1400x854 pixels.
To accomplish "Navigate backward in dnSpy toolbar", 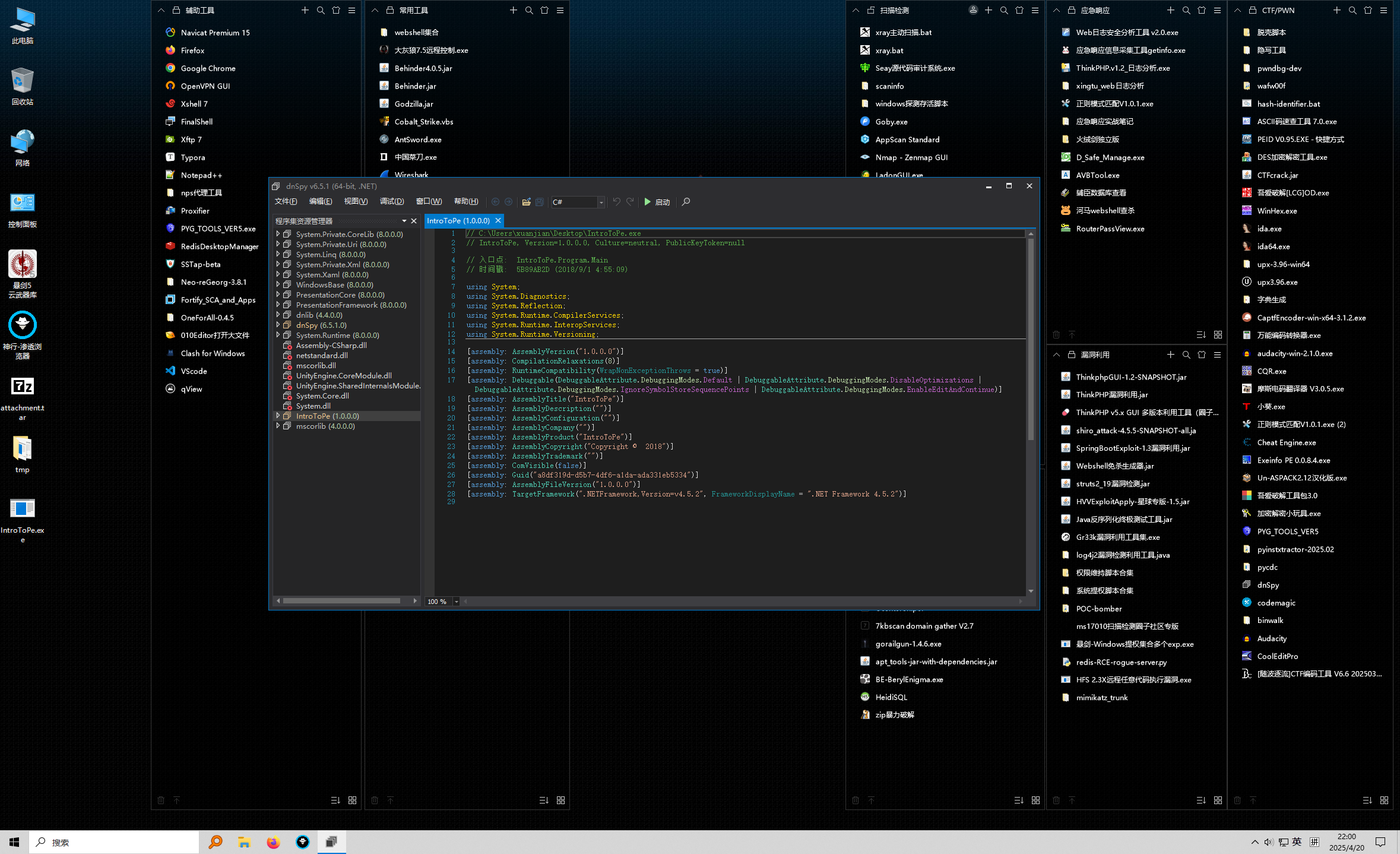I will (x=495, y=202).
